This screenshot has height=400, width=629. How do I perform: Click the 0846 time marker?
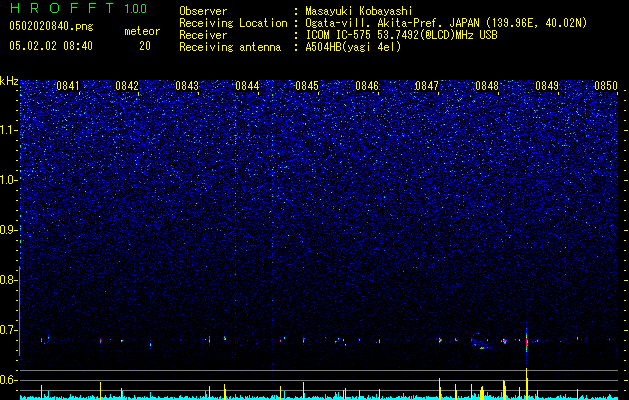coord(367,86)
